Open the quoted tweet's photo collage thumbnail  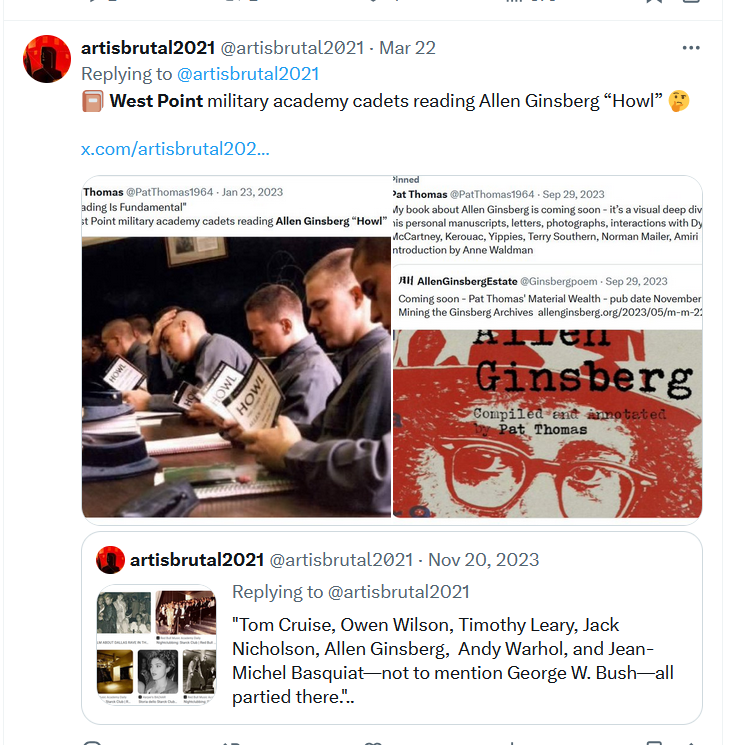156,645
